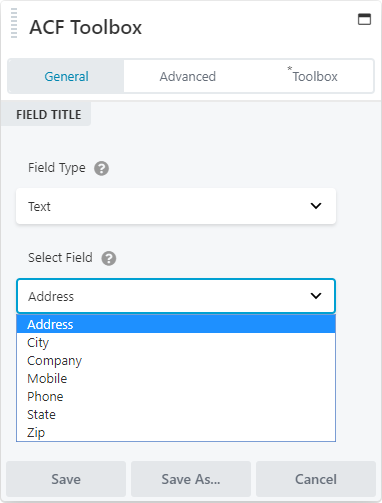The image size is (382, 503).
Task: Open the Field Type dropdown
Action: pyautogui.click(x=176, y=206)
